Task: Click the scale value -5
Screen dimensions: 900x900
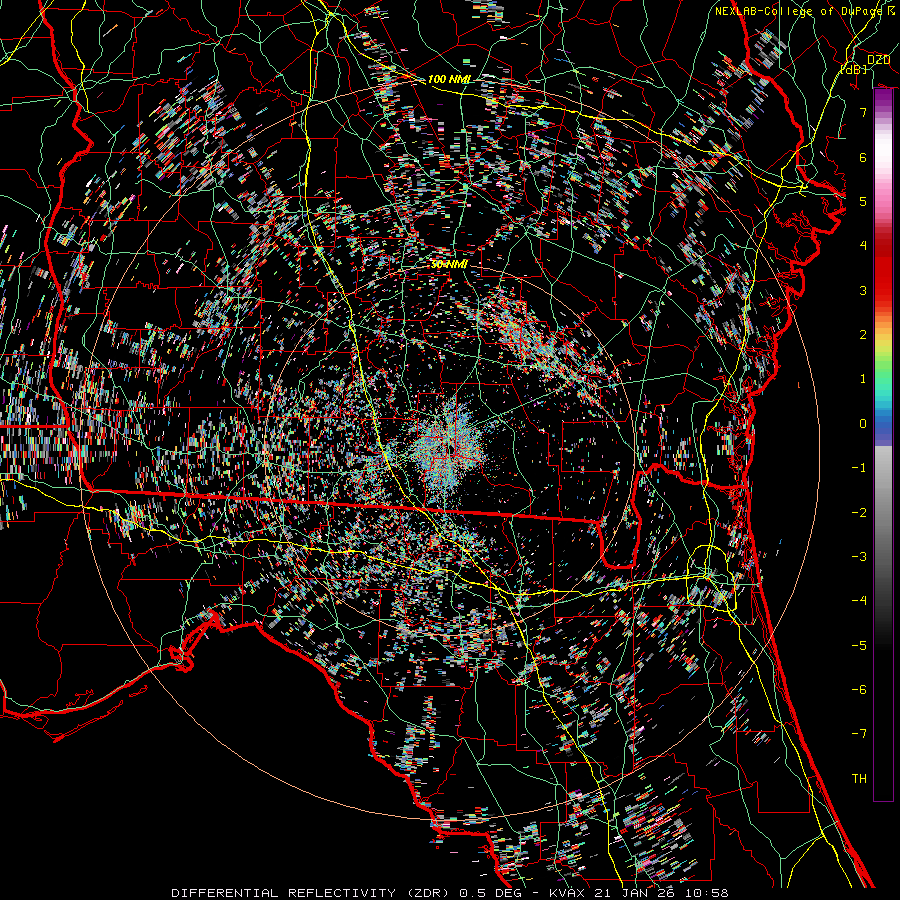Action: (x=859, y=645)
